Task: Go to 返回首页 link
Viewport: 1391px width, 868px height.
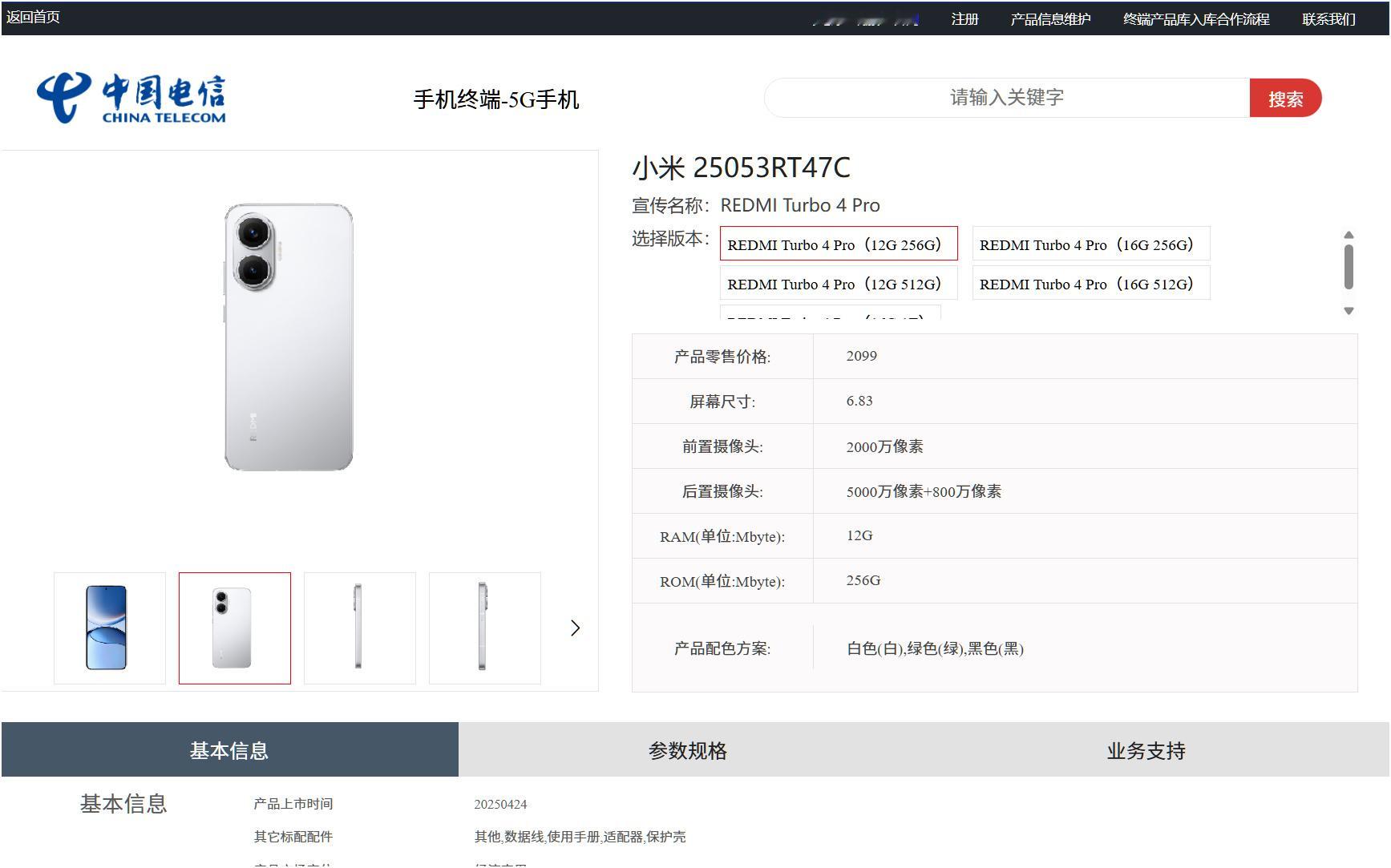Action: 33,18
